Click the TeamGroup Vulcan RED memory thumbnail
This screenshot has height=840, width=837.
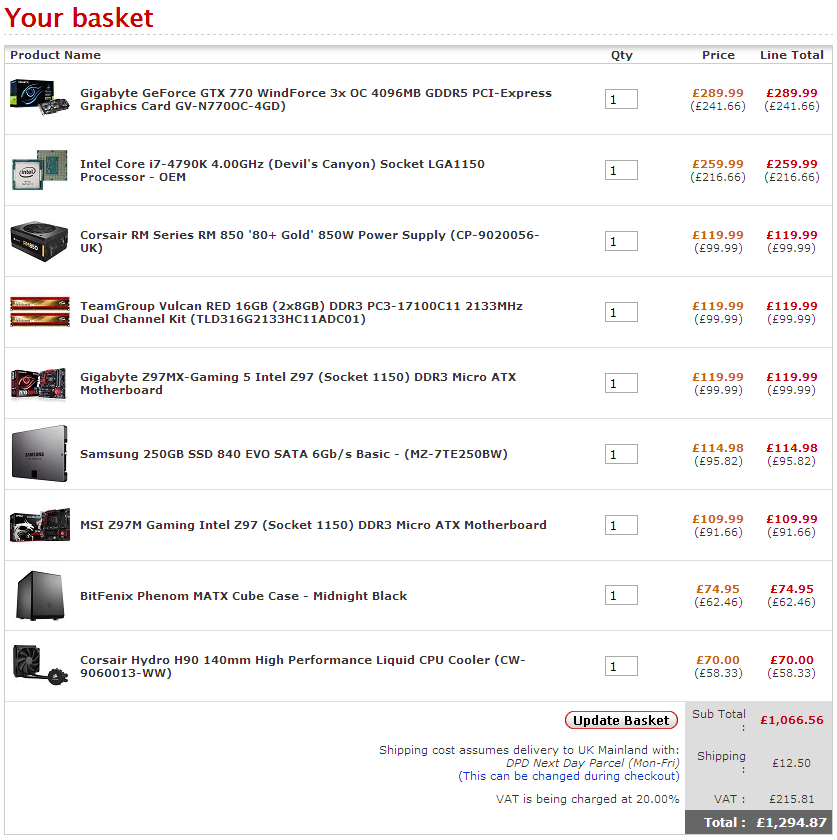tap(40, 312)
